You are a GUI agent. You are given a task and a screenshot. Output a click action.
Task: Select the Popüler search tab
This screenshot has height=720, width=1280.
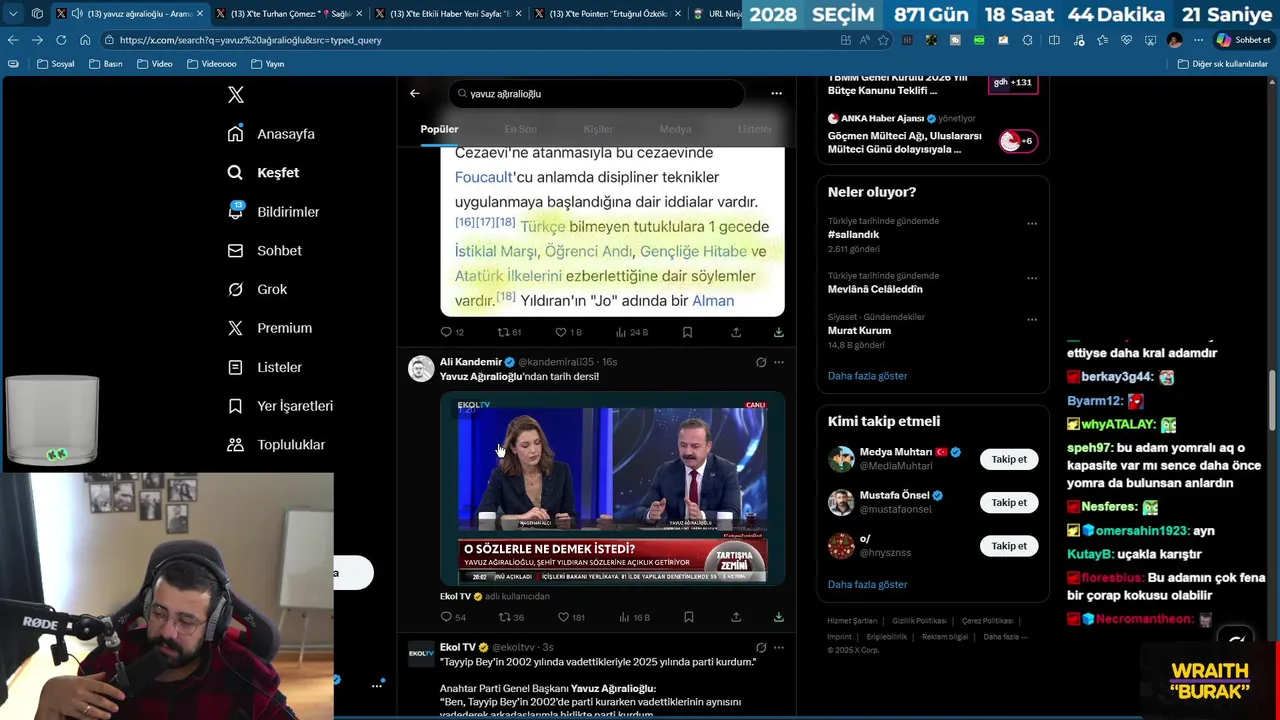coord(439,129)
